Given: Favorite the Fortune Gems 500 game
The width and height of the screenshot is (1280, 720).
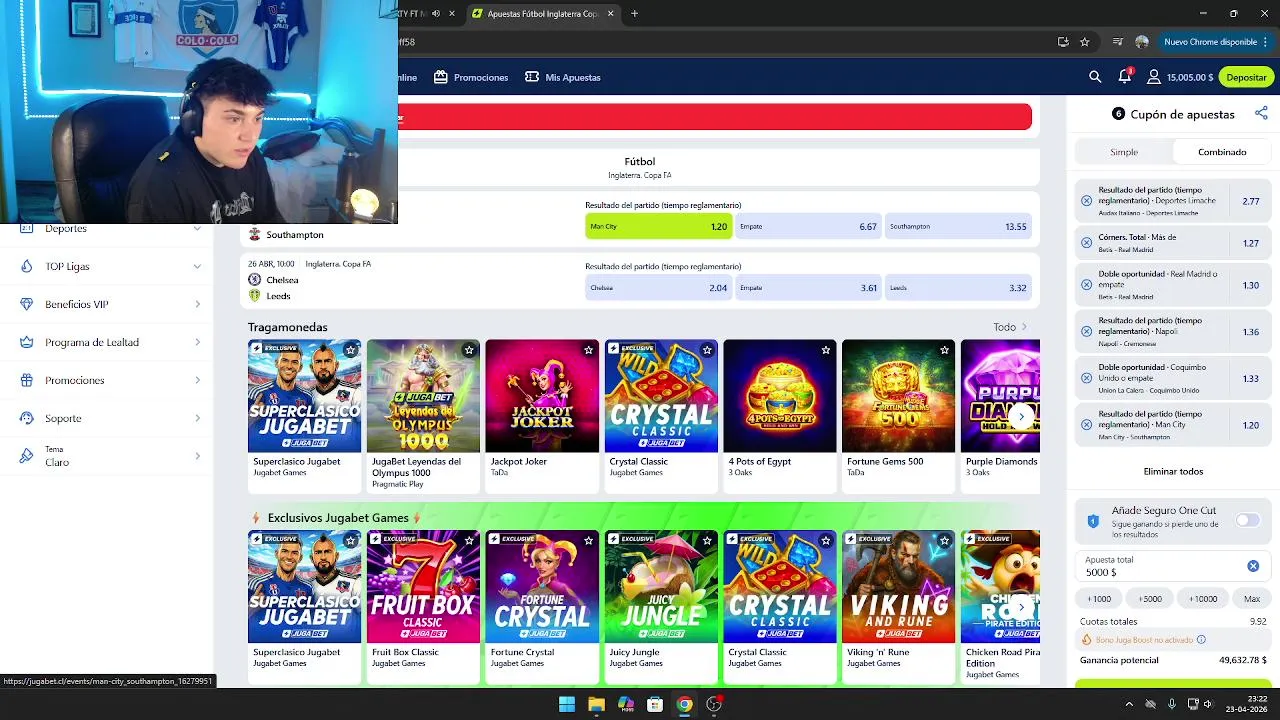Looking at the screenshot, I should [944, 350].
